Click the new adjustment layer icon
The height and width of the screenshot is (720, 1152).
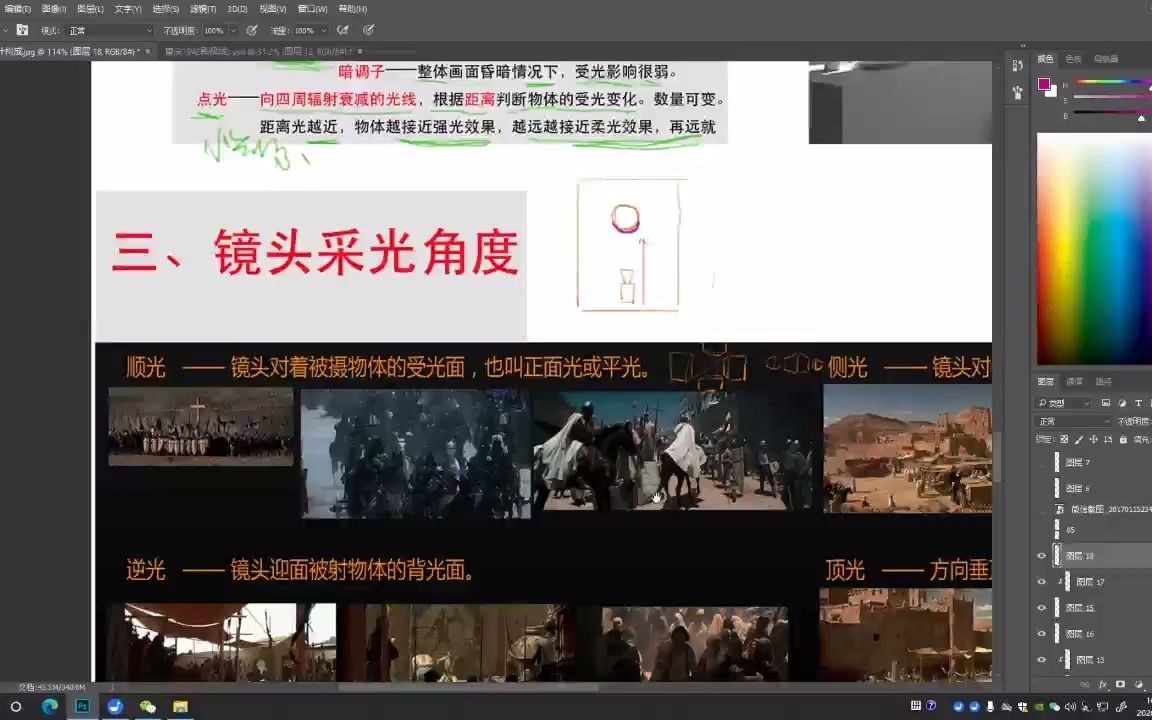coord(1140,684)
